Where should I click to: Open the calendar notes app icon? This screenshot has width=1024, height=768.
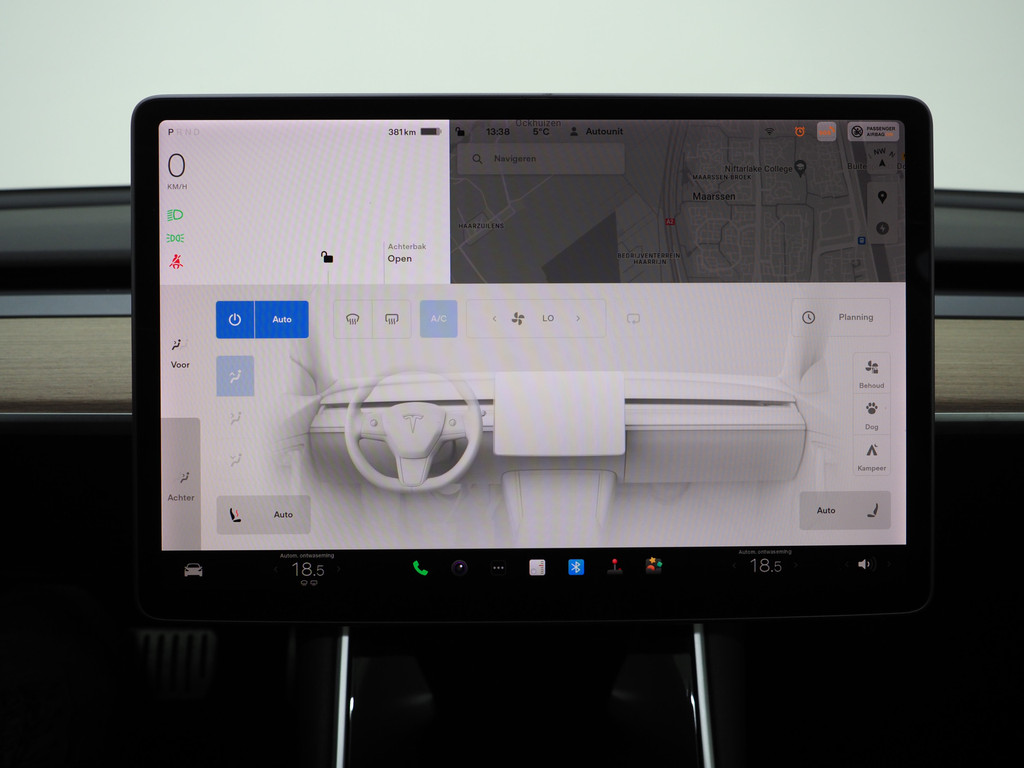tap(537, 568)
